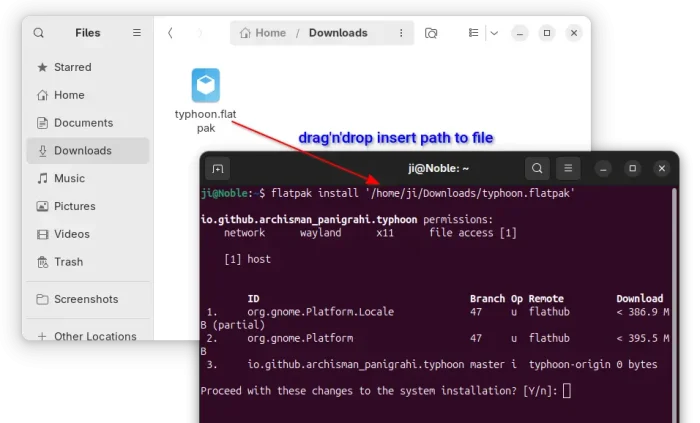Open search in the Files window
700x423 pixels.
(x=39, y=33)
